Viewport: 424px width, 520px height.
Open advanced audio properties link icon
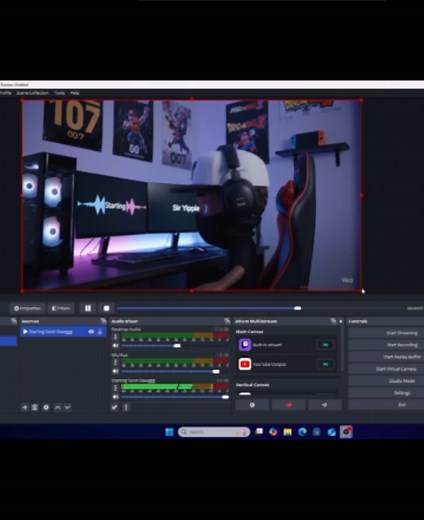coord(115,407)
